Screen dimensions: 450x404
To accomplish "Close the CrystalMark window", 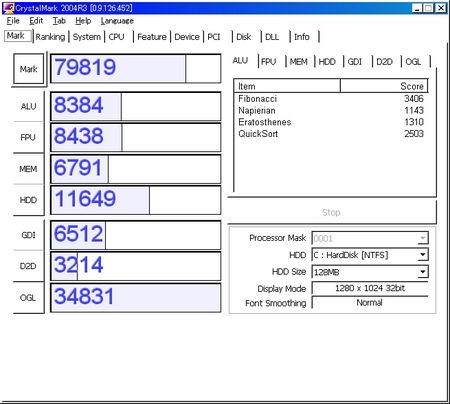I will click(441, 8).
